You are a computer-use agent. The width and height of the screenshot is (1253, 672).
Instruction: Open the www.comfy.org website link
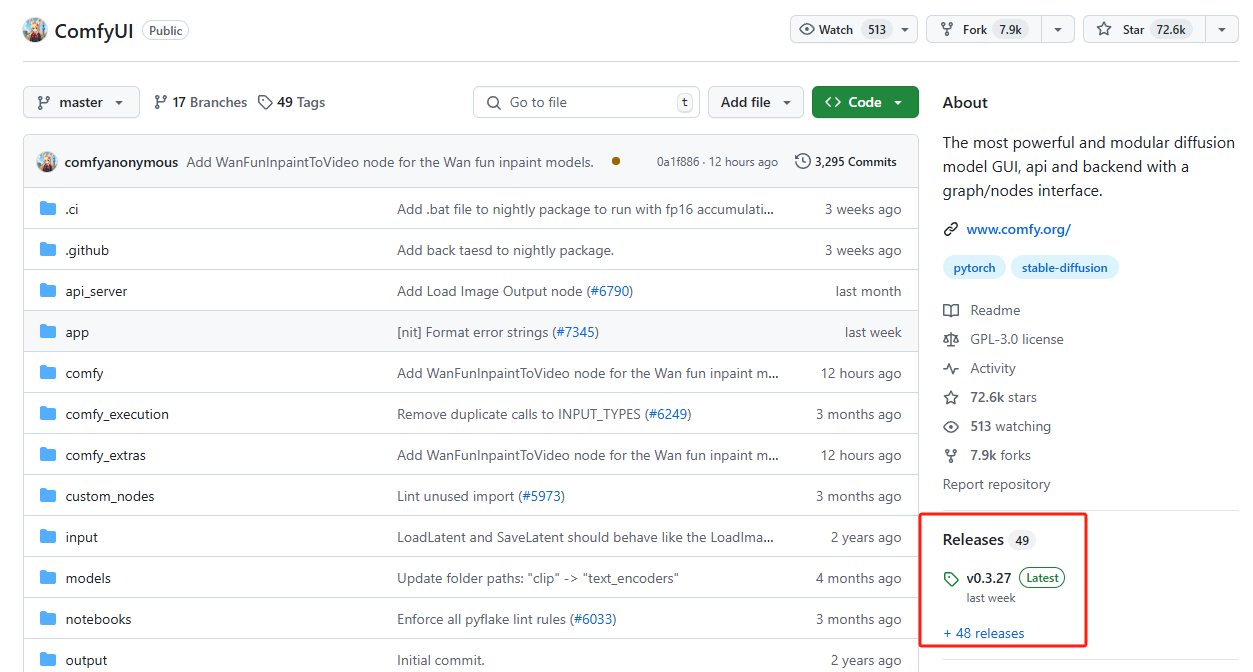(1018, 229)
